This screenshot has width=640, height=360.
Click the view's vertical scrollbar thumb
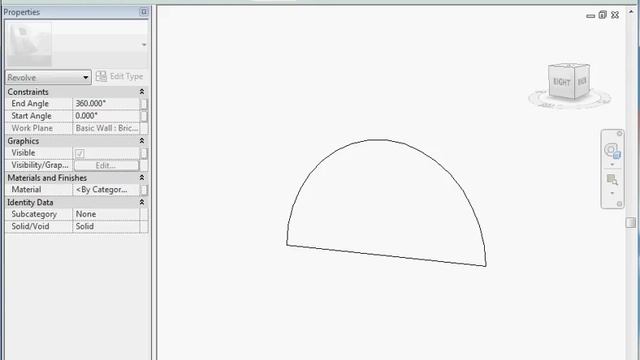631,222
